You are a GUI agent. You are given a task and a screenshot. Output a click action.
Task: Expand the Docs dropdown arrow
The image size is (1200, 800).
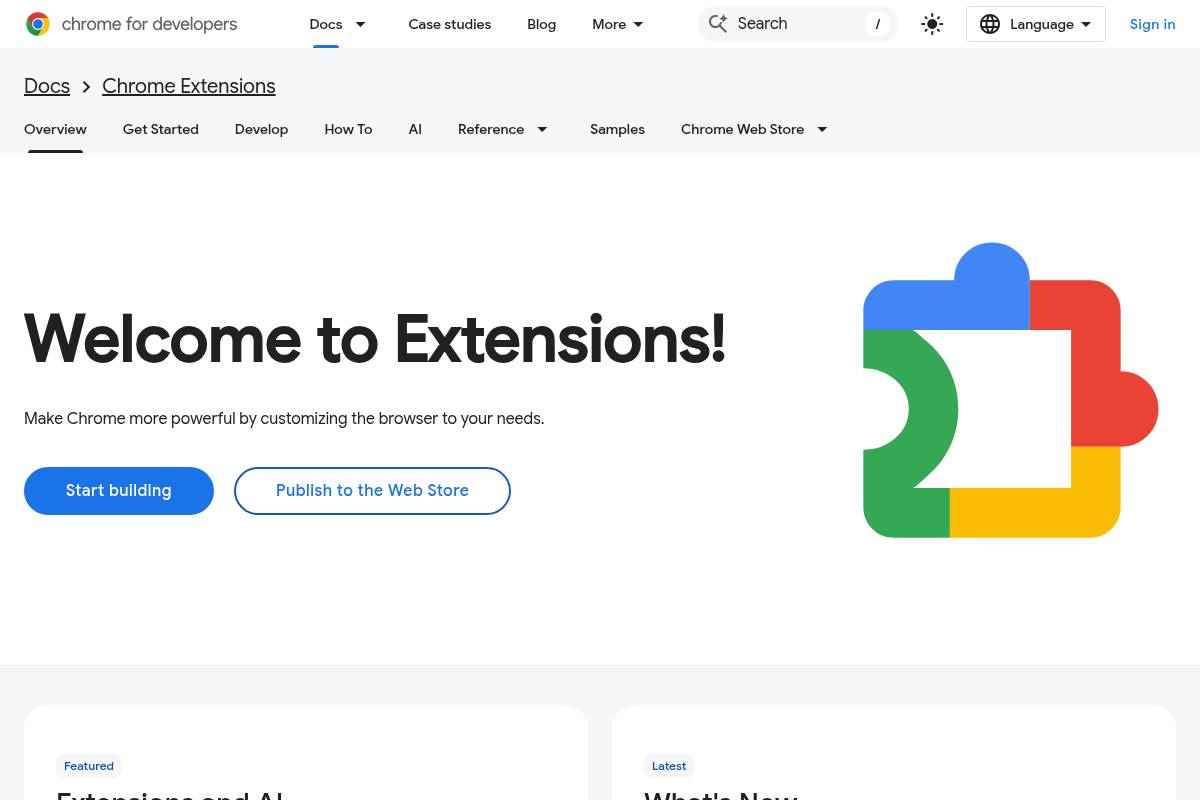360,24
